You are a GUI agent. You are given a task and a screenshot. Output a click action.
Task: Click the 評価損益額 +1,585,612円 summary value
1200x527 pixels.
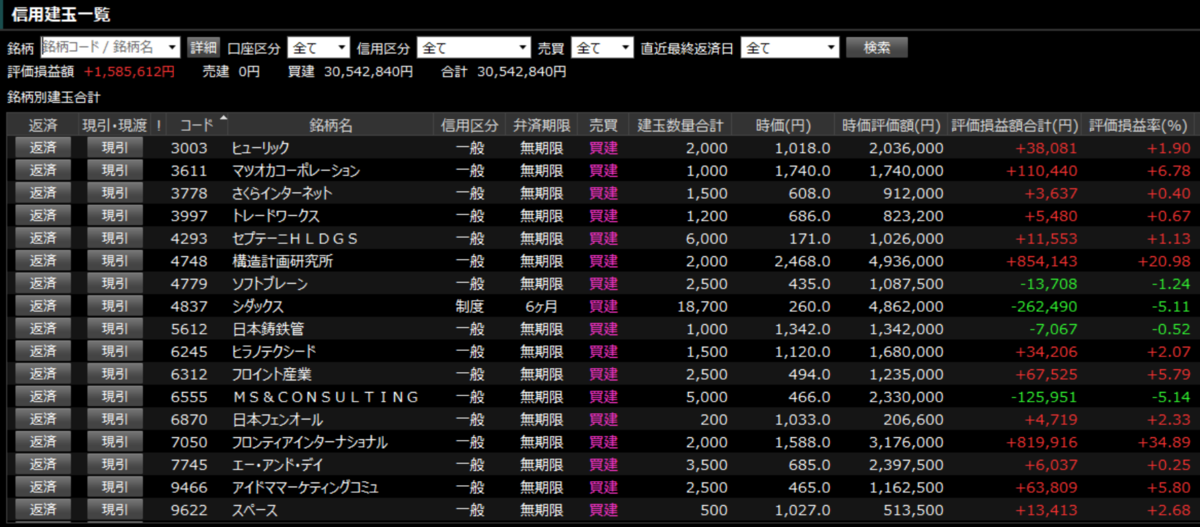coord(129,72)
